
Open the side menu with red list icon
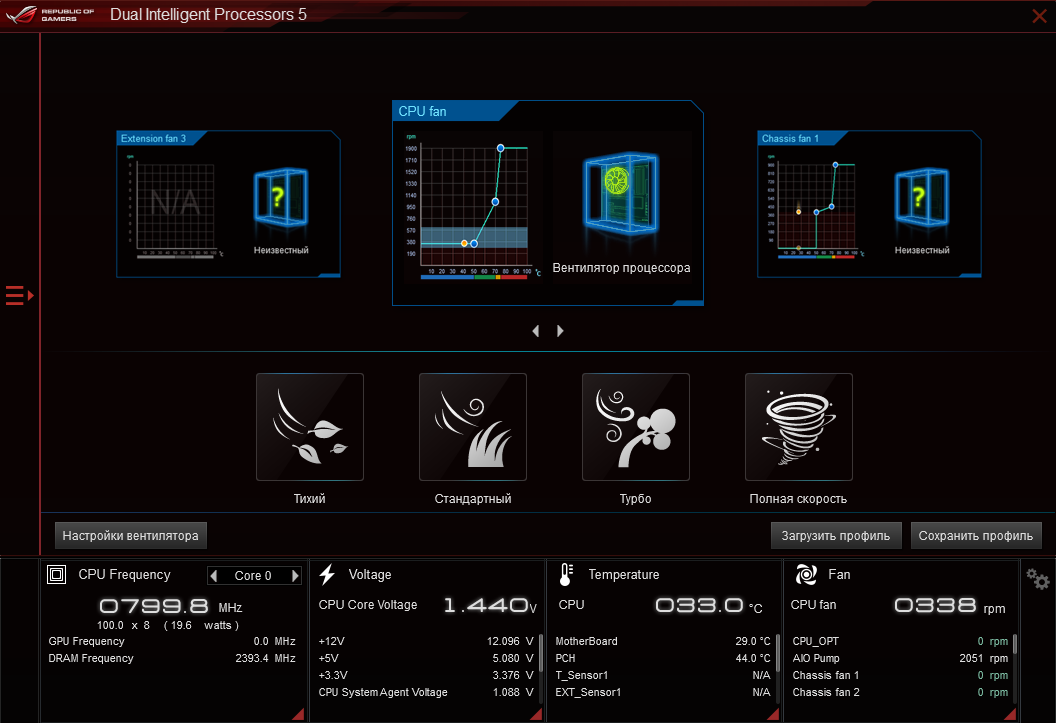point(20,296)
